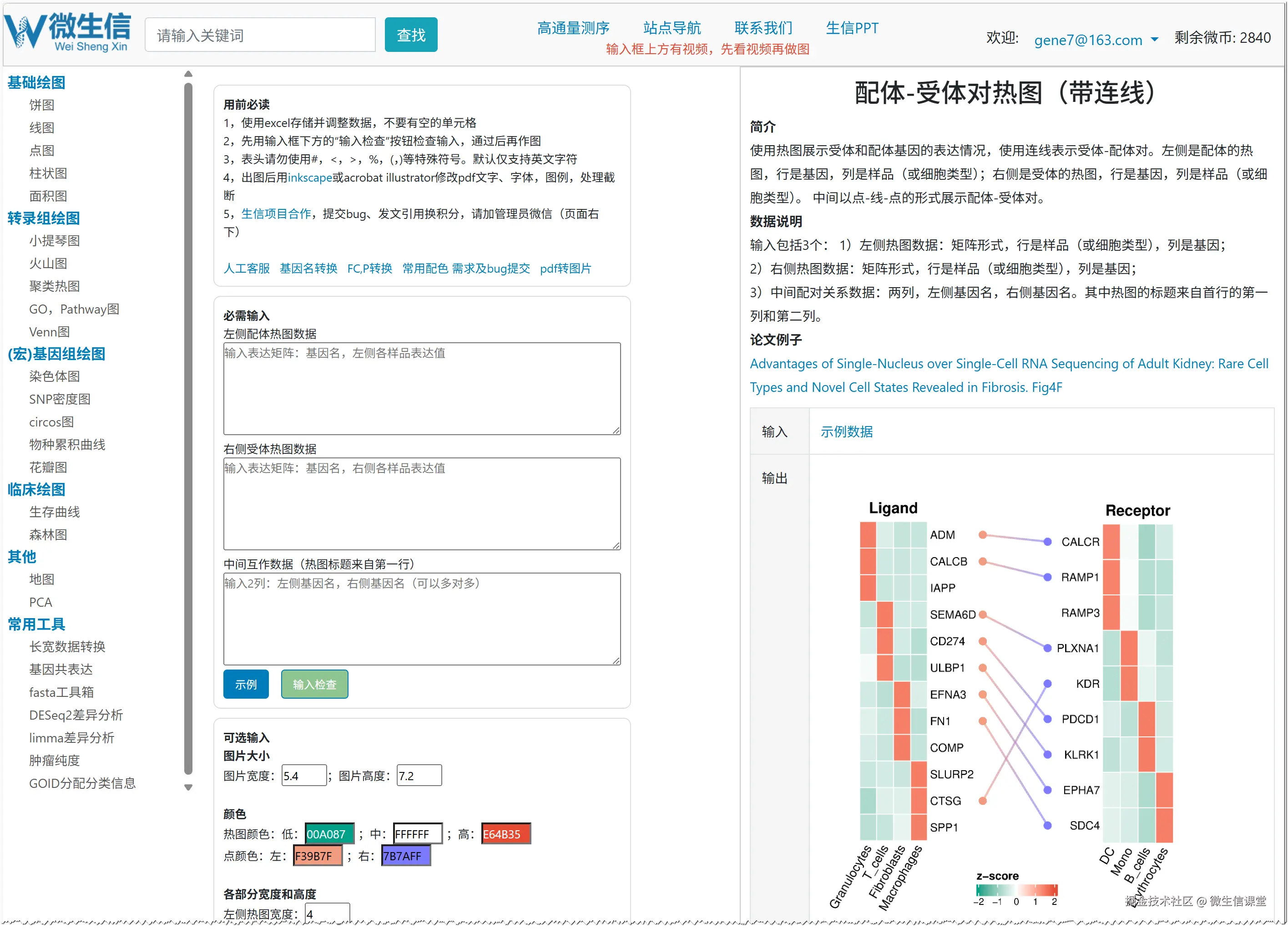Viewport: 1288px width, 929px height.
Task: Click the blue 示例 button
Action: (245, 685)
